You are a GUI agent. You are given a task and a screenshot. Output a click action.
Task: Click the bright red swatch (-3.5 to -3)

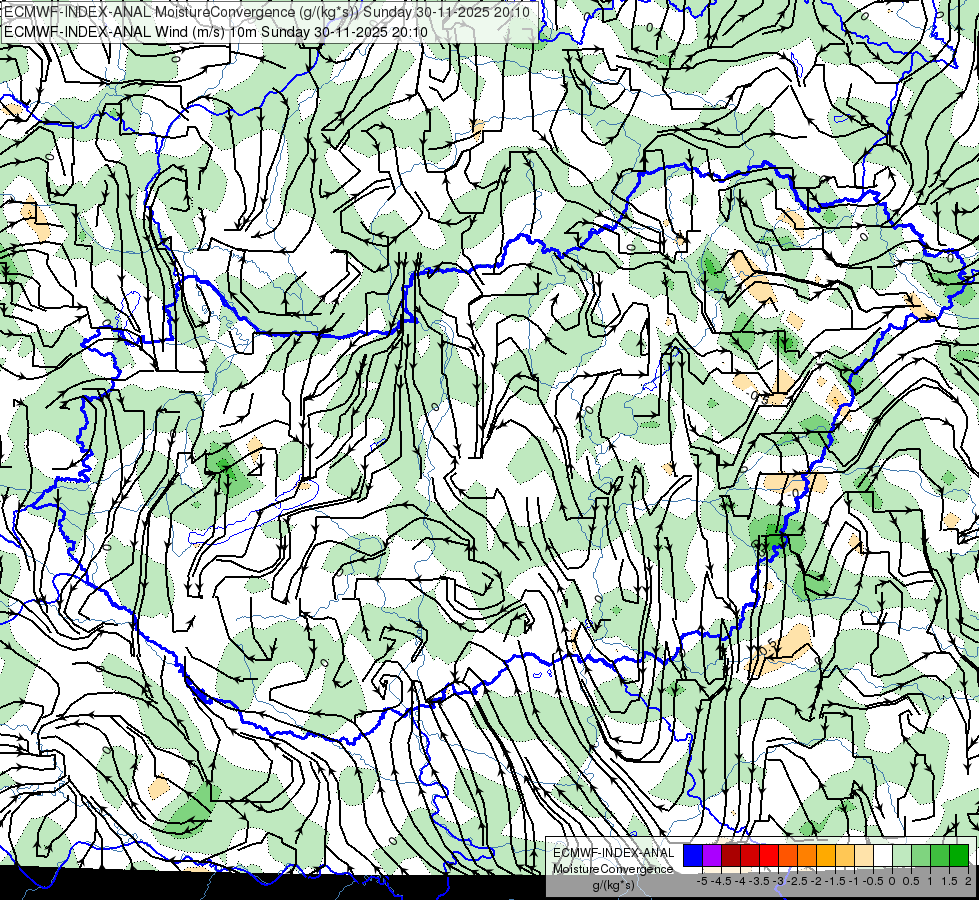click(769, 855)
